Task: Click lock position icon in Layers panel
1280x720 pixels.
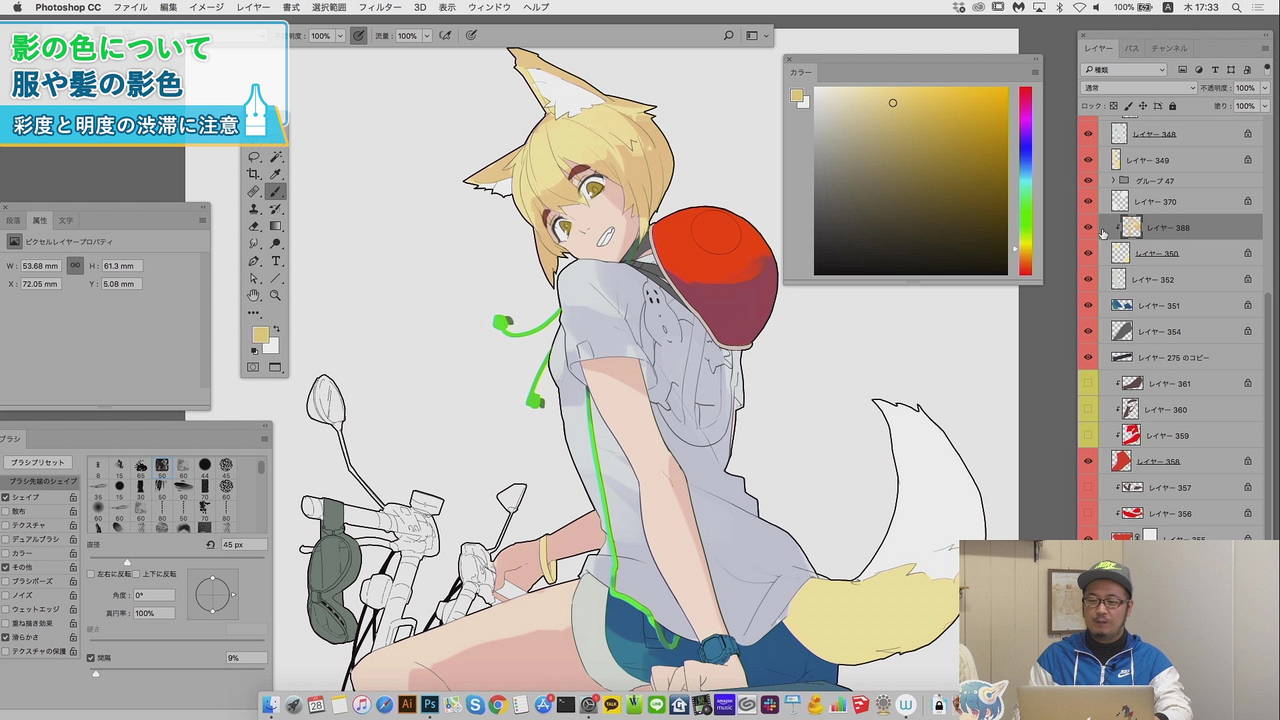Action: 1145,106
